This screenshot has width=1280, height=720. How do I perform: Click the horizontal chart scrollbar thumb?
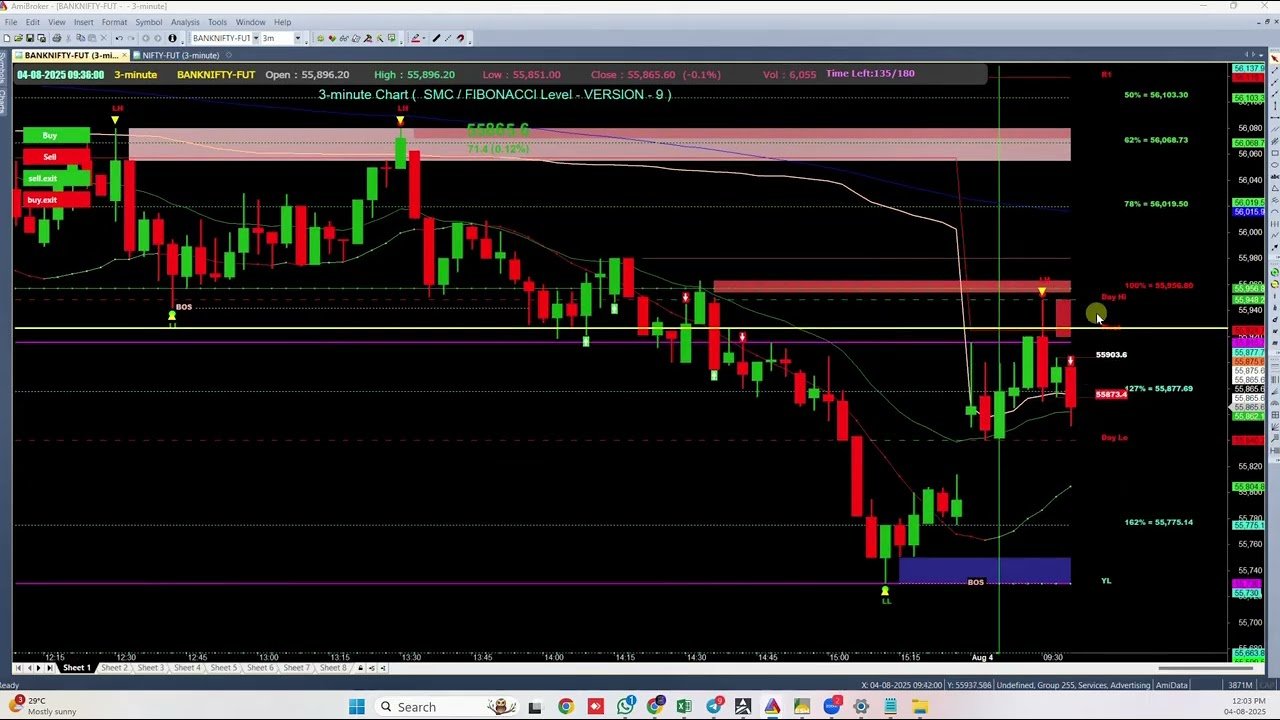tap(1190, 668)
